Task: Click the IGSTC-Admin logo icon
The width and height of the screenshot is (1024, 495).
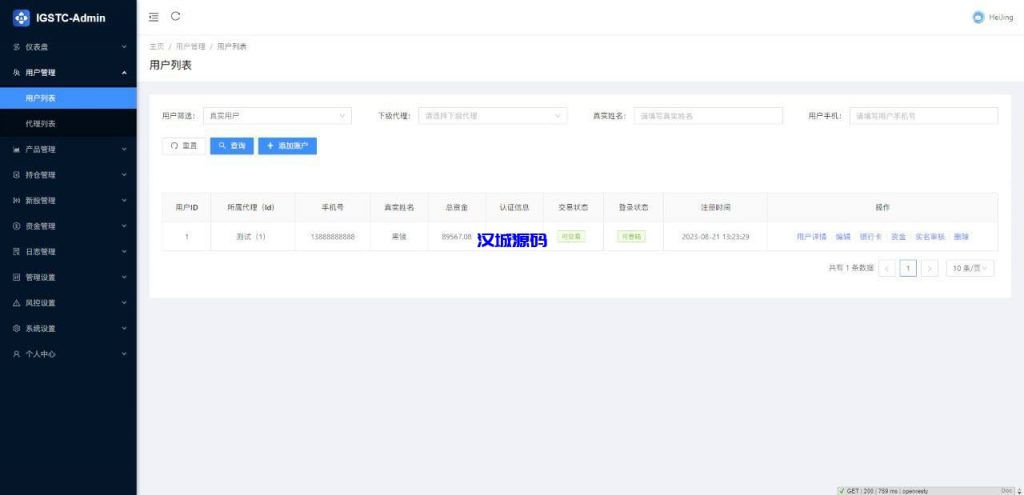Action: [22, 18]
